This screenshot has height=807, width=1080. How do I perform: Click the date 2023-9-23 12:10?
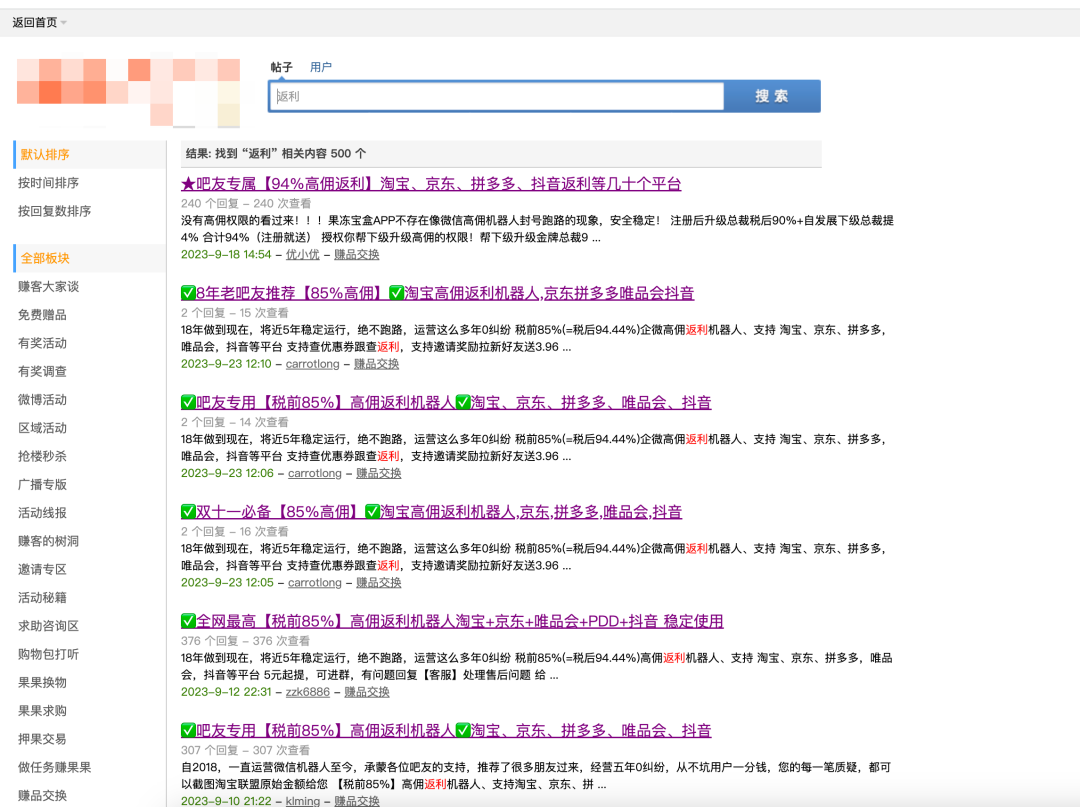(x=226, y=364)
